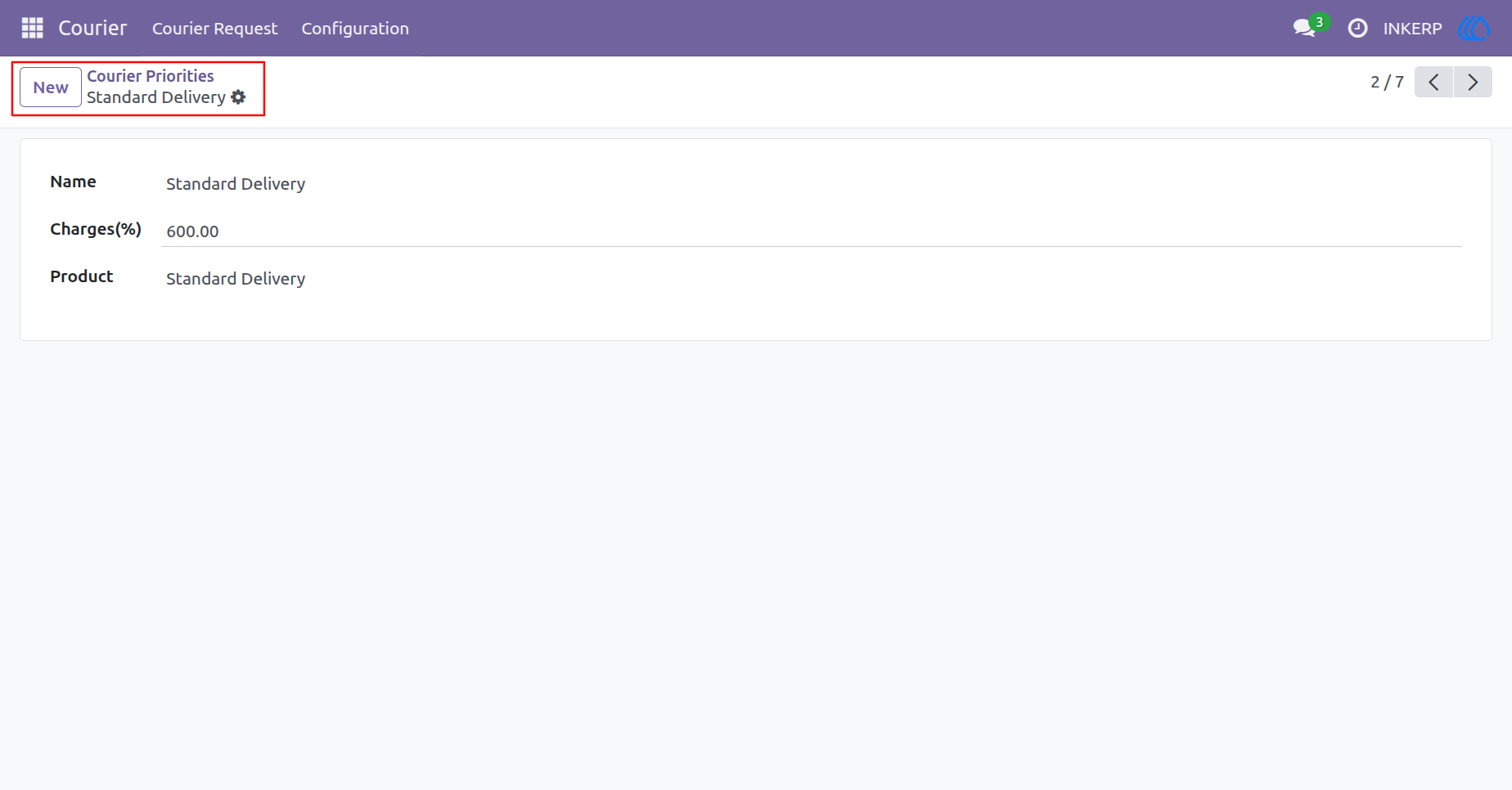Create a New courier priority
The height and width of the screenshot is (790, 1512).
51,87
